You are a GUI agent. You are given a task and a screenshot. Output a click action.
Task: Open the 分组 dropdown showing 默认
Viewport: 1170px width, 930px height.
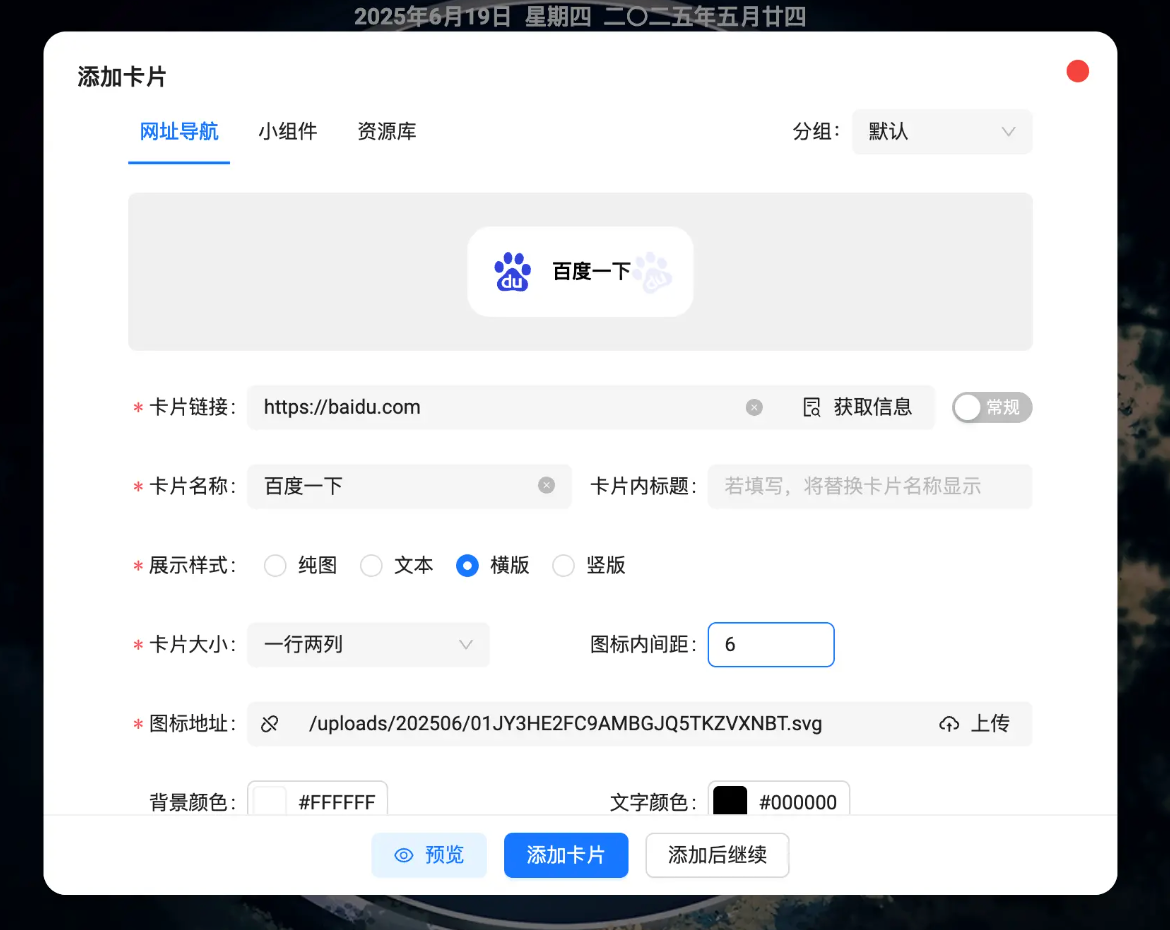[942, 132]
